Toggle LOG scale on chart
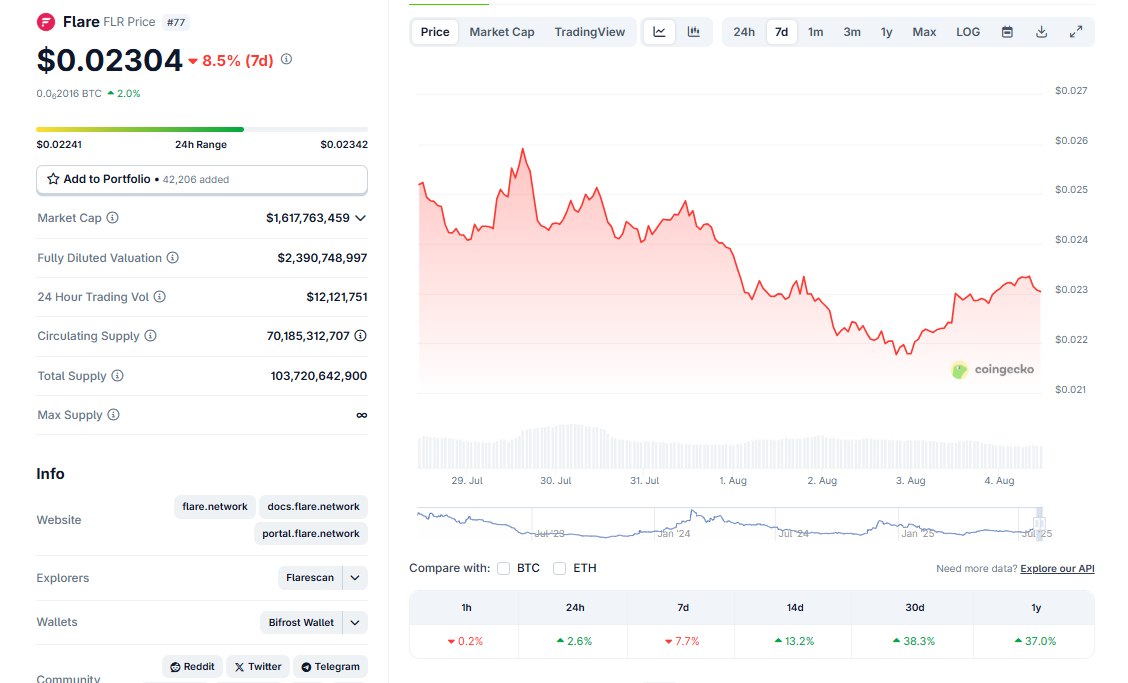The height and width of the screenshot is (683, 1128). [968, 32]
